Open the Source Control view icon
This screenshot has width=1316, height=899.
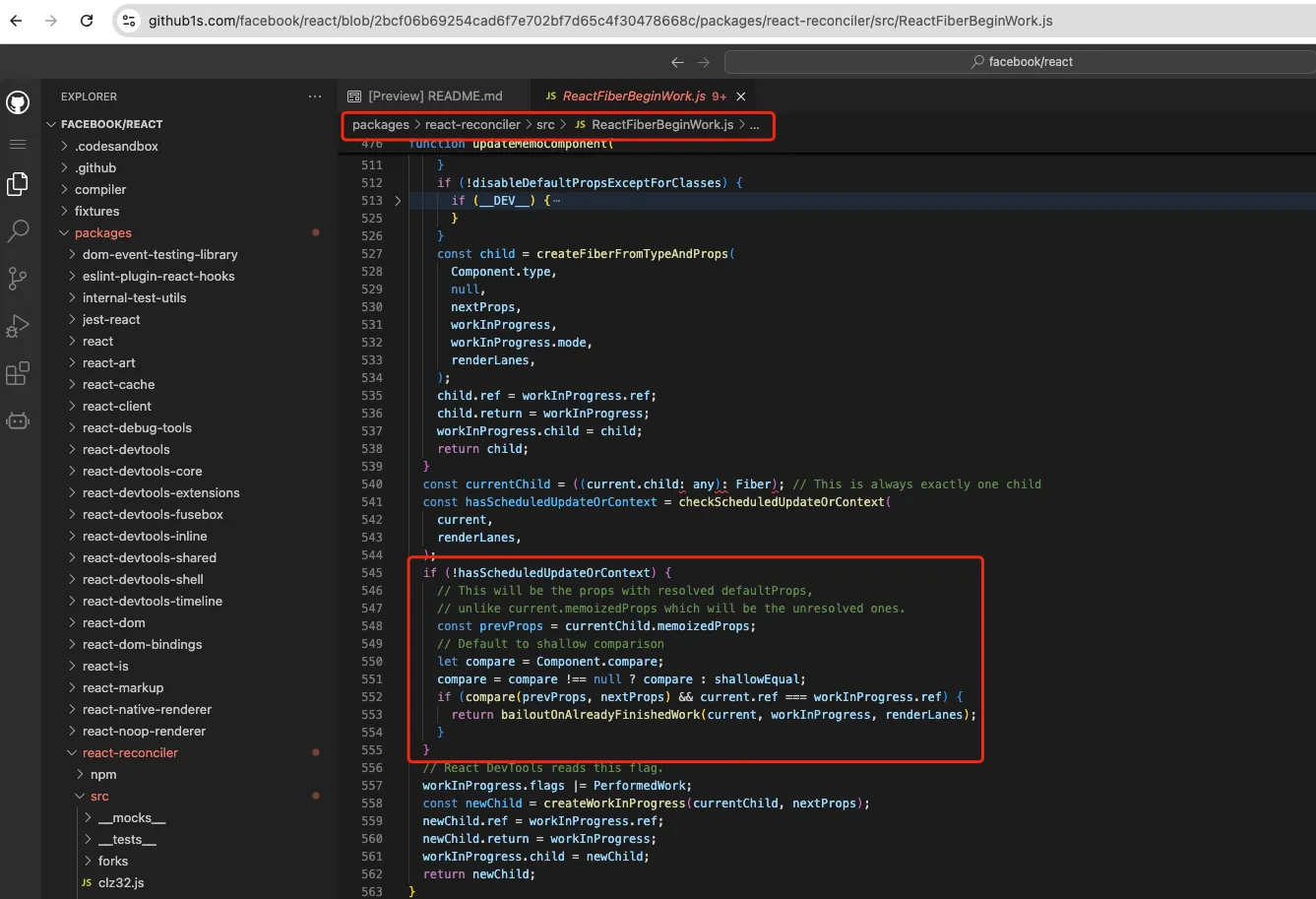tap(18, 279)
